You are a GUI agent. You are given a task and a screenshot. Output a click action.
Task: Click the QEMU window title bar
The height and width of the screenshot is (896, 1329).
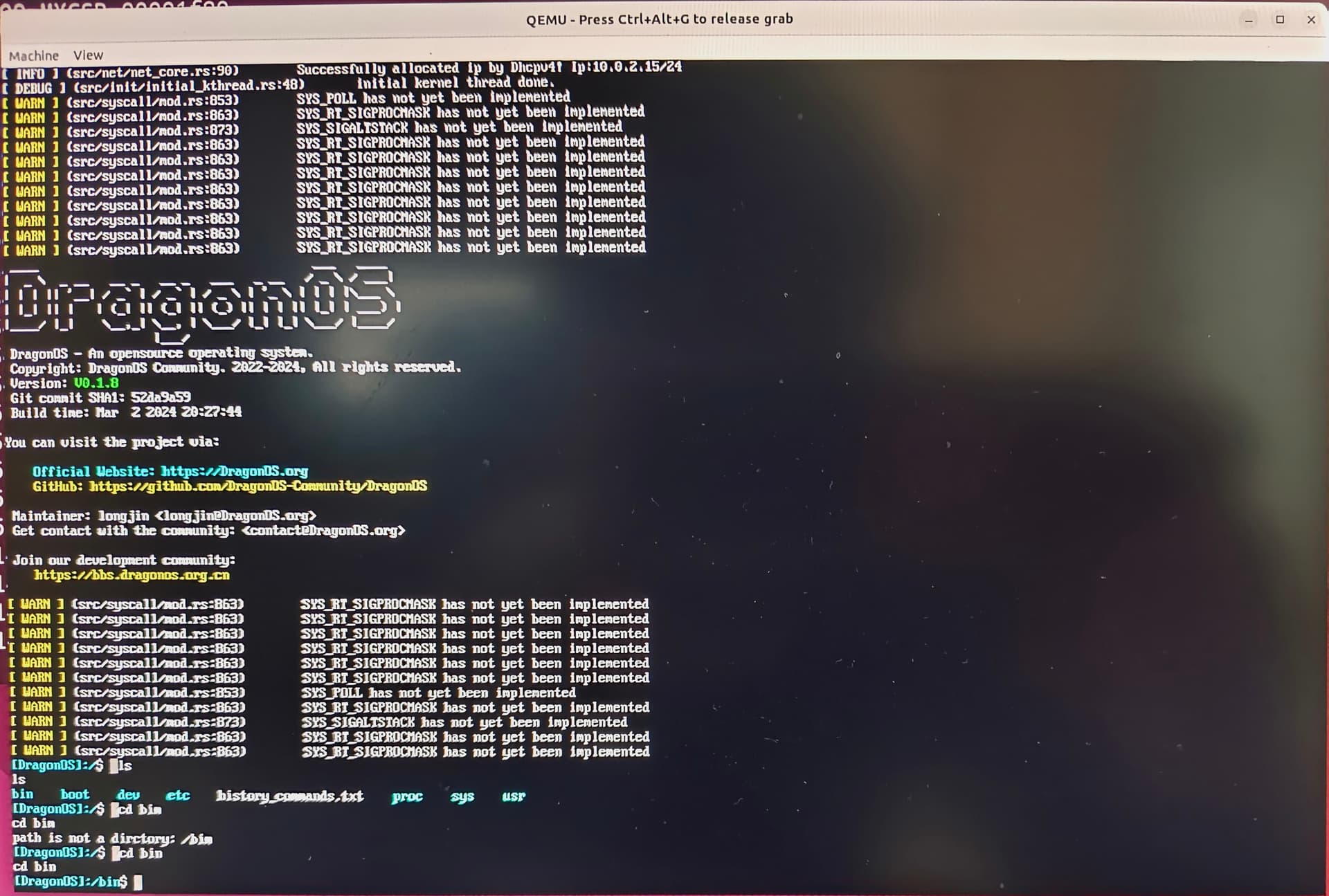click(659, 19)
